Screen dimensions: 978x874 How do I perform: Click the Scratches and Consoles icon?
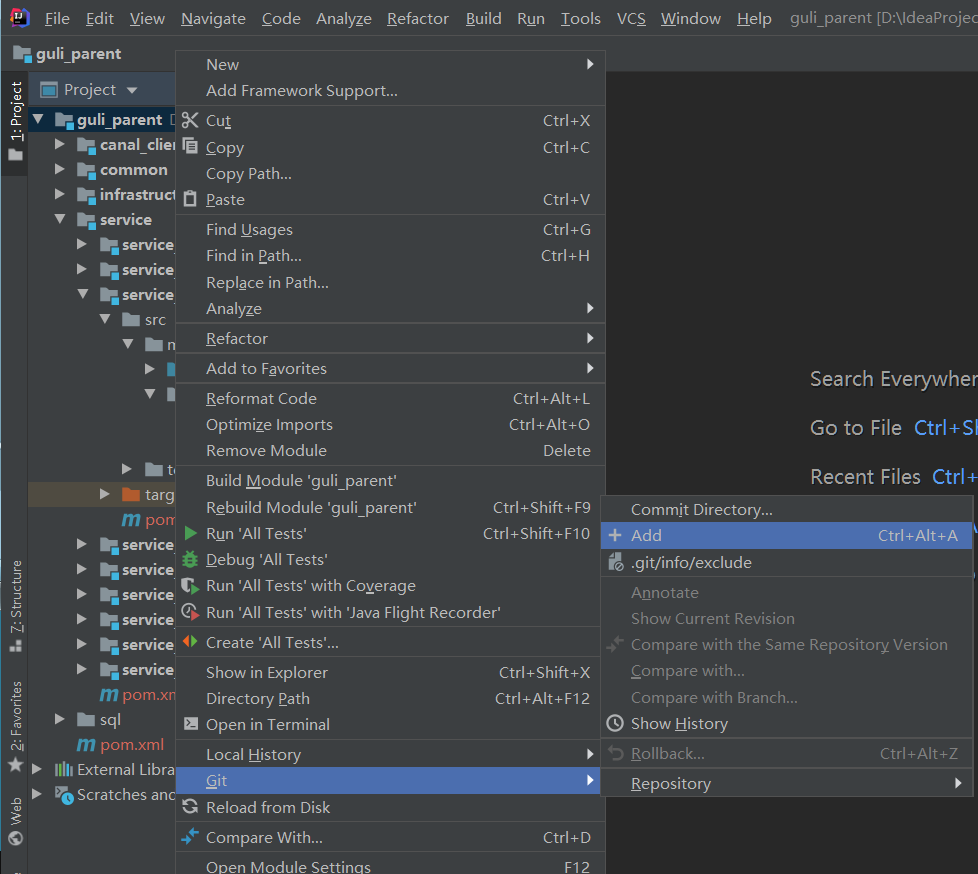tap(64, 795)
